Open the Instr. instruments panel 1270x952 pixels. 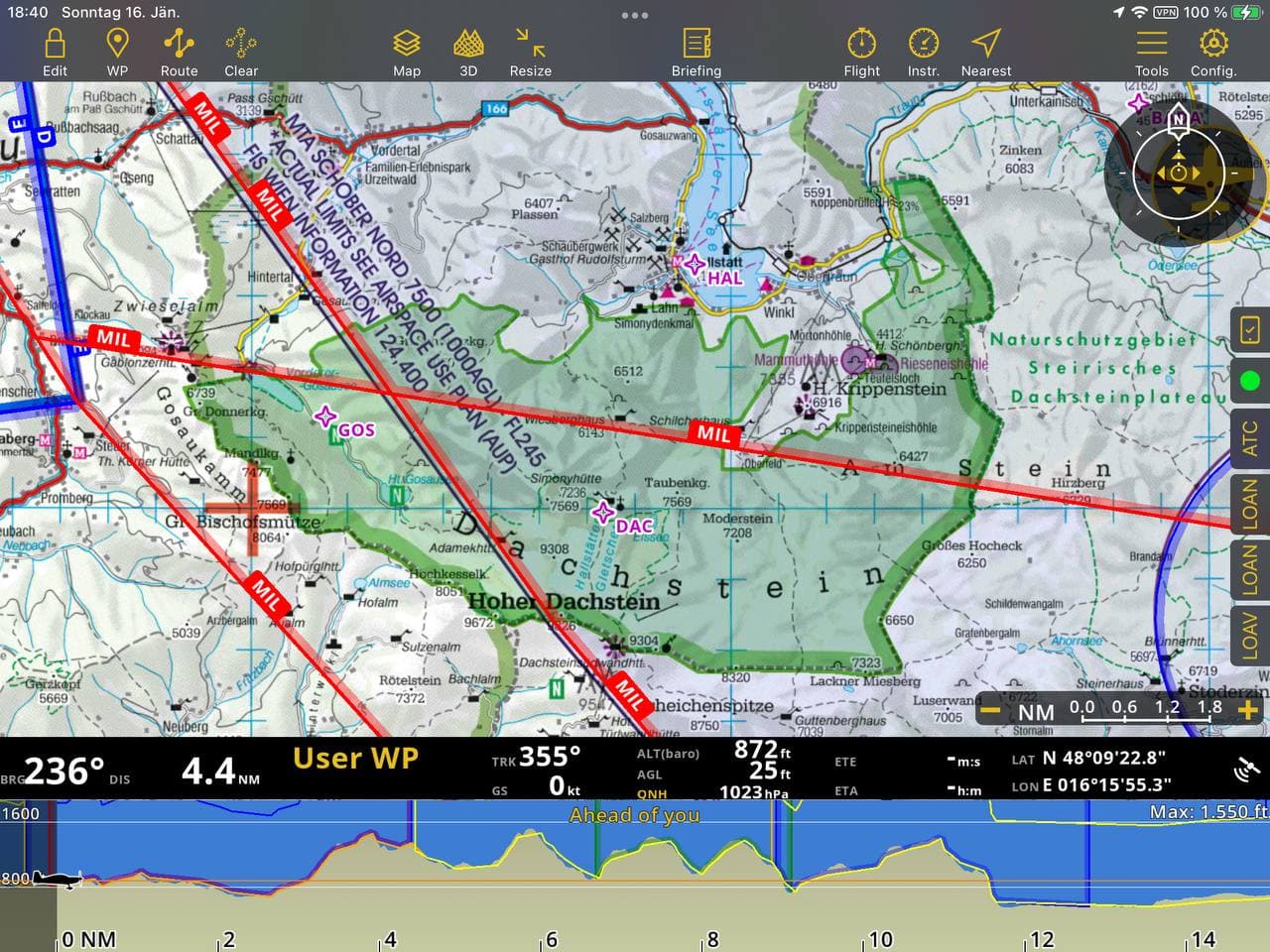click(923, 52)
